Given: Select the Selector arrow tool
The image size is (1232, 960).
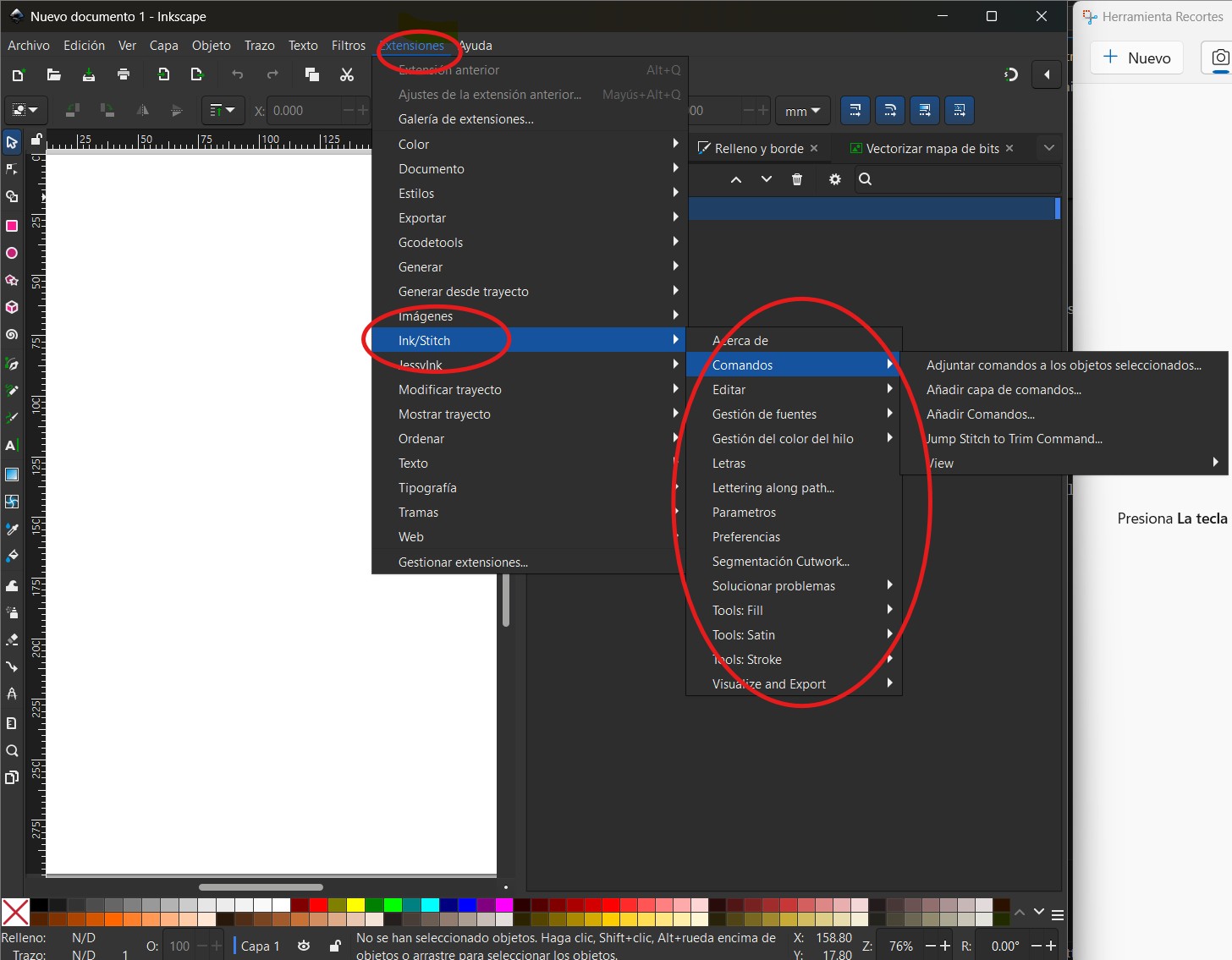Looking at the screenshot, I should (12, 142).
